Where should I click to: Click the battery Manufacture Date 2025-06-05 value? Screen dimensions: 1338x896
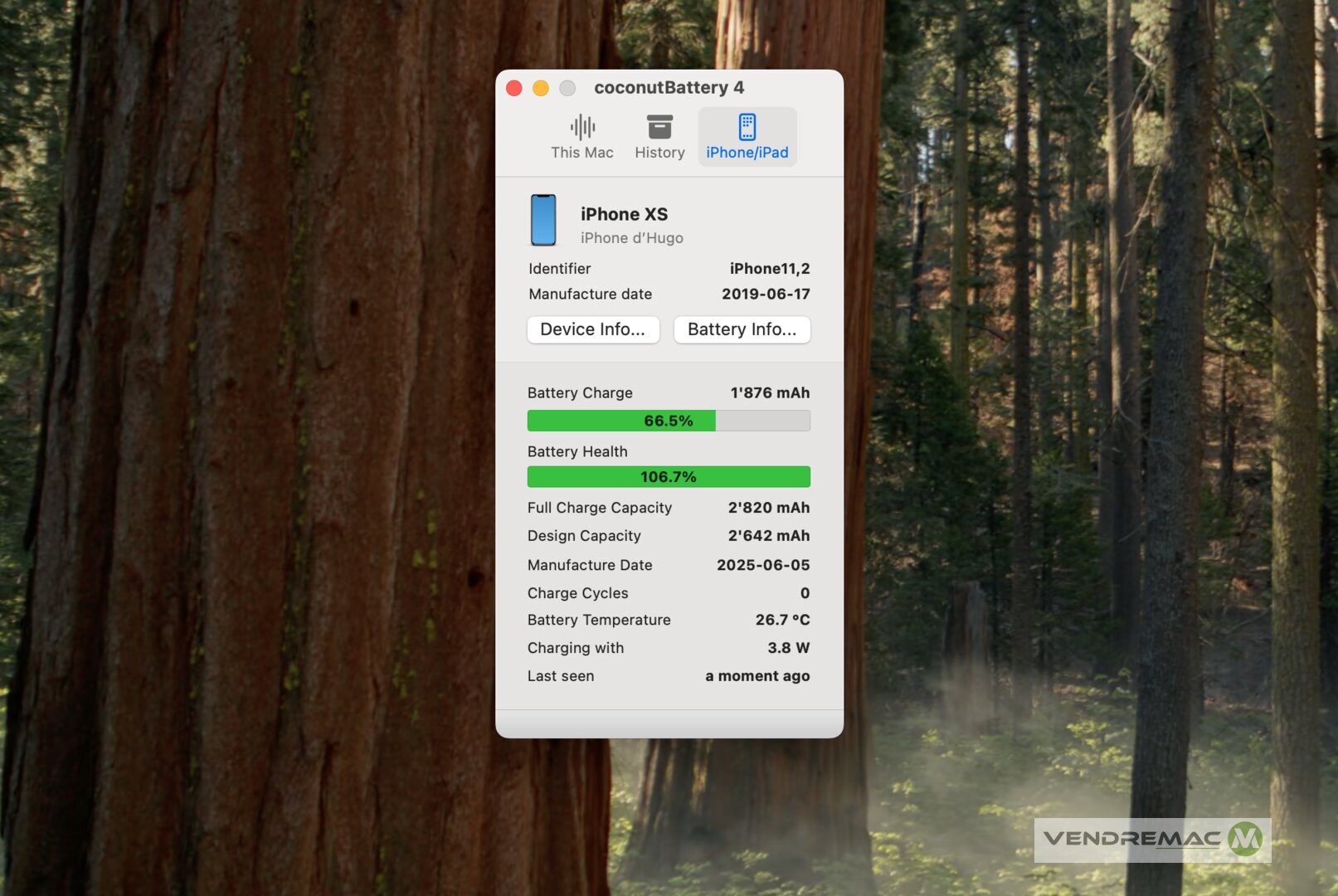pos(762,565)
